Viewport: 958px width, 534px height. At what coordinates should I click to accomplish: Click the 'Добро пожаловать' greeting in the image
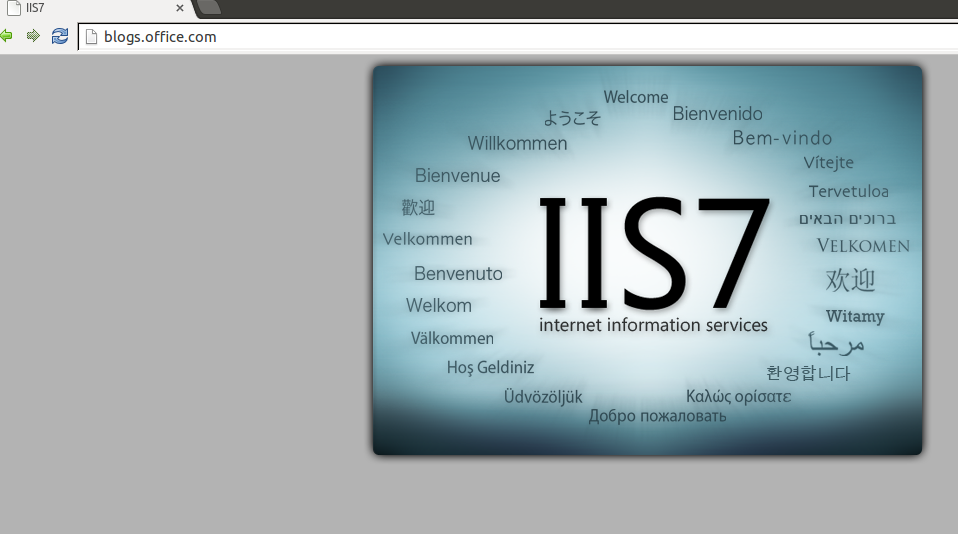click(x=657, y=416)
